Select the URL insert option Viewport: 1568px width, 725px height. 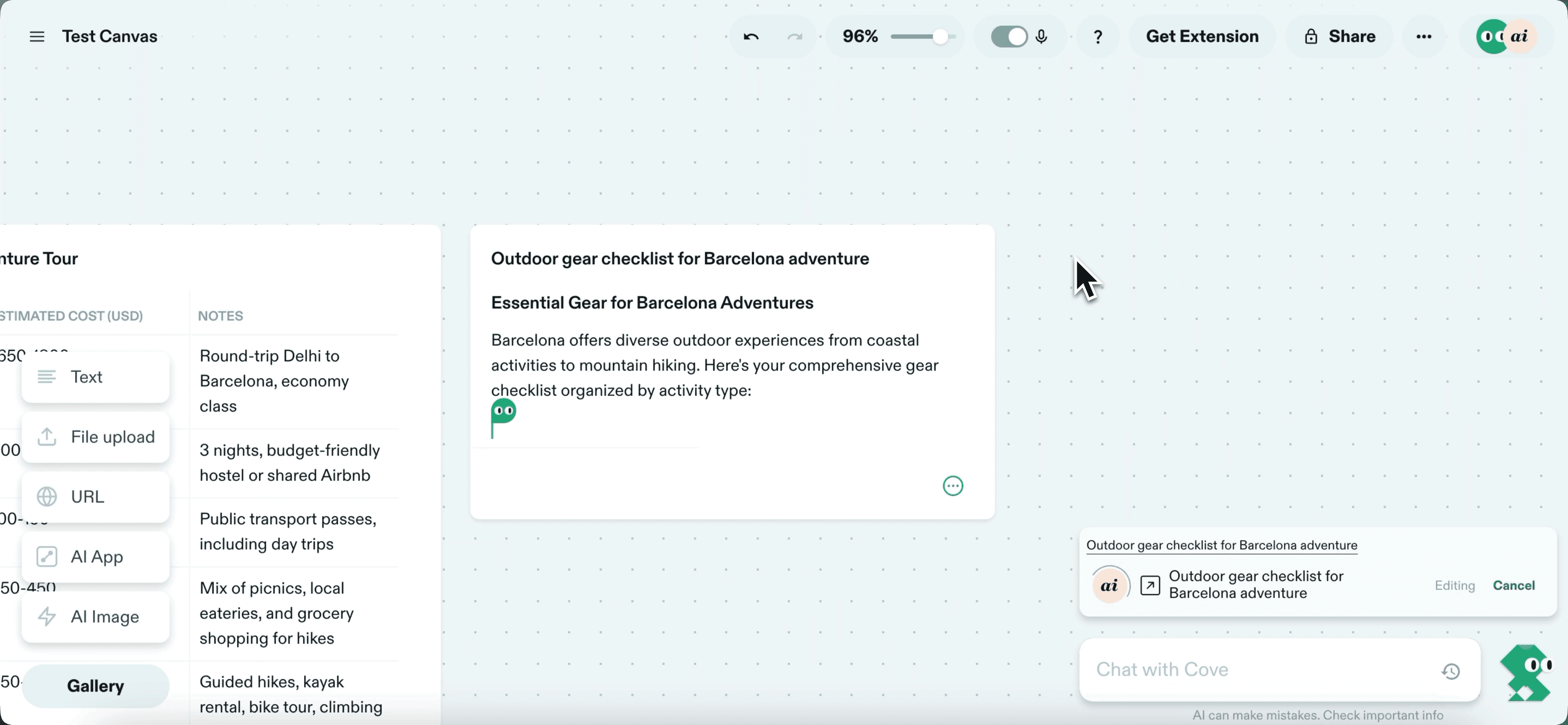(87, 496)
